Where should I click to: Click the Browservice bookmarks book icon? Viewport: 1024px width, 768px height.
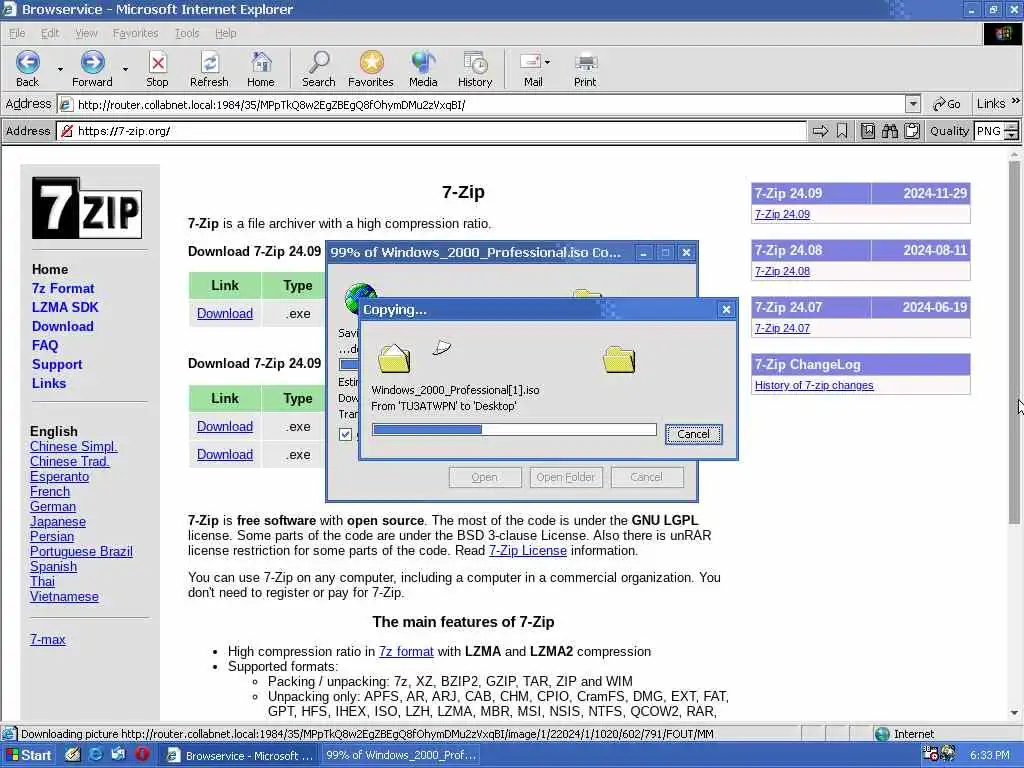coord(868,131)
